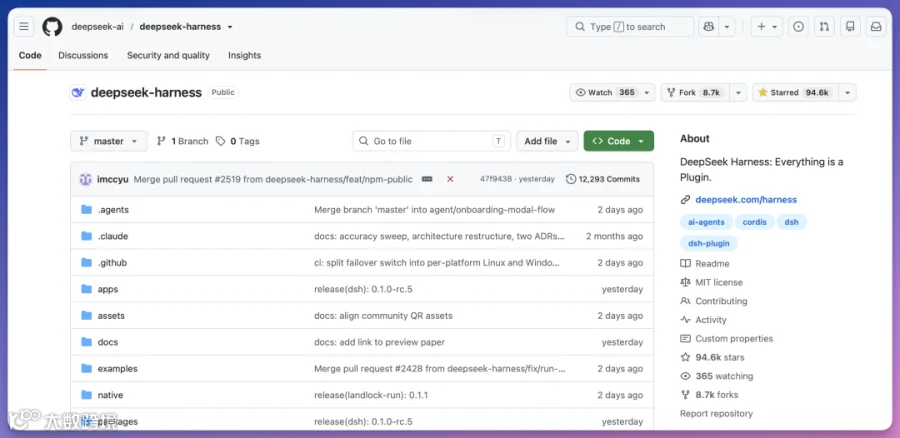Click the Report repository link
This screenshot has height=438, width=900.
[716, 414]
